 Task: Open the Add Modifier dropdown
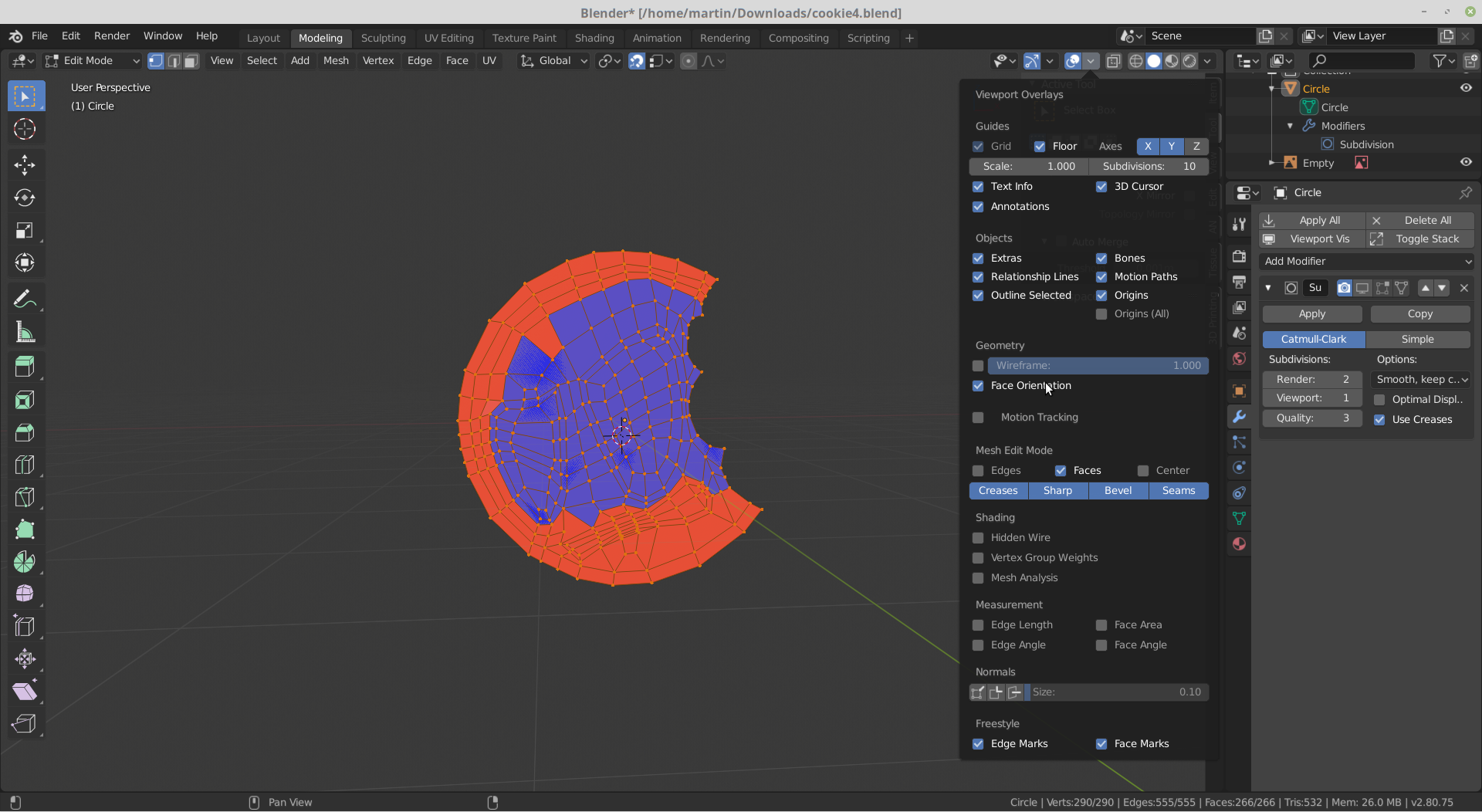click(x=1365, y=262)
